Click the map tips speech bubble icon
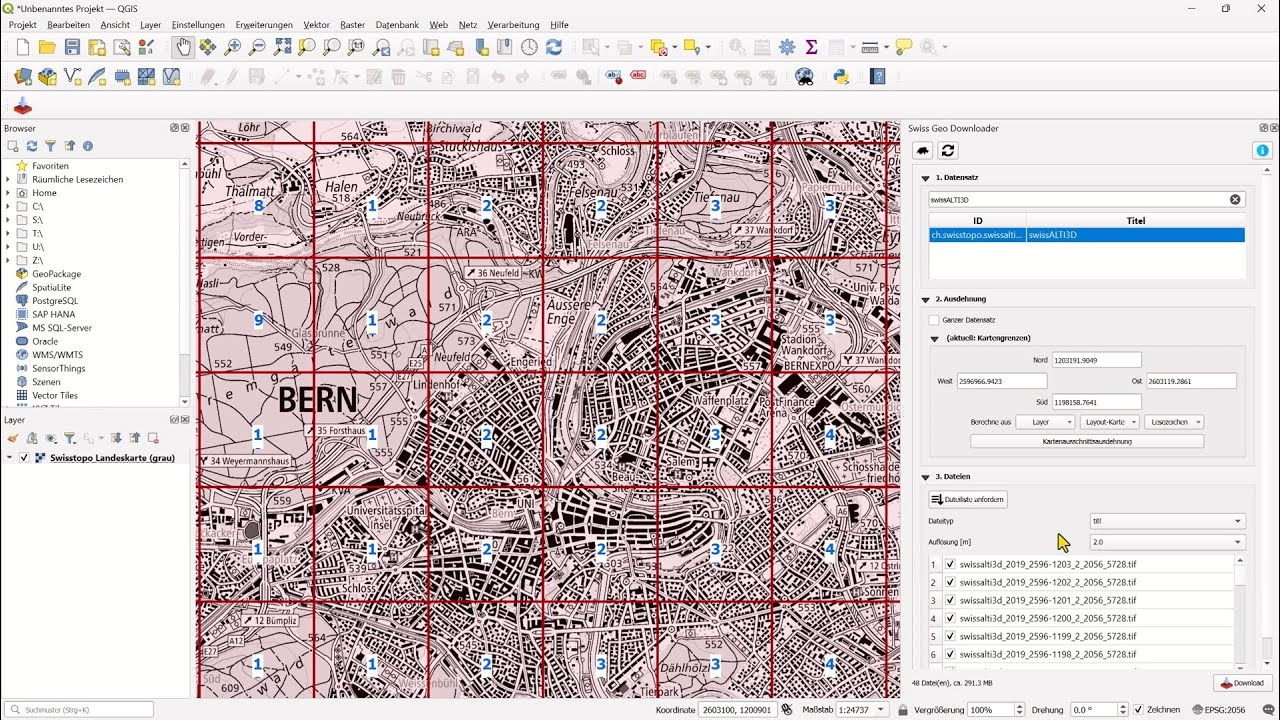The width and height of the screenshot is (1280, 720). (x=904, y=47)
